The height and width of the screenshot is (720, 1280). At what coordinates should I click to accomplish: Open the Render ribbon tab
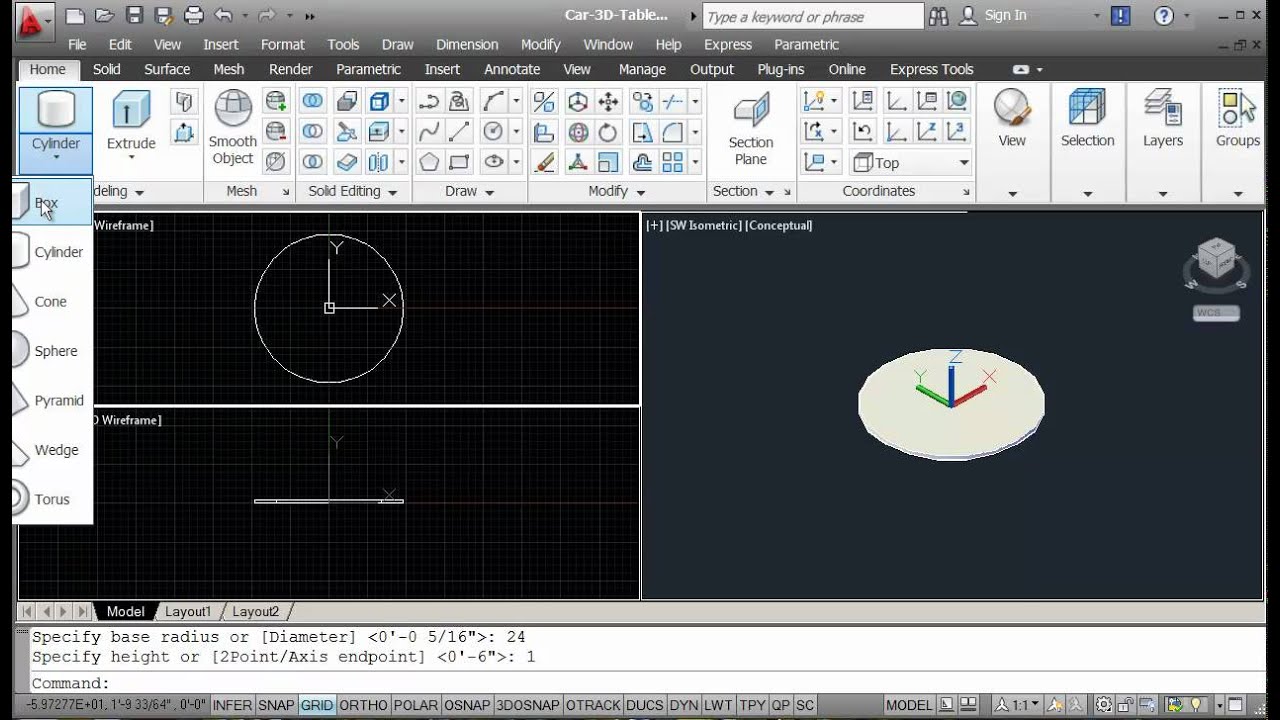click(x=290, y=69)
